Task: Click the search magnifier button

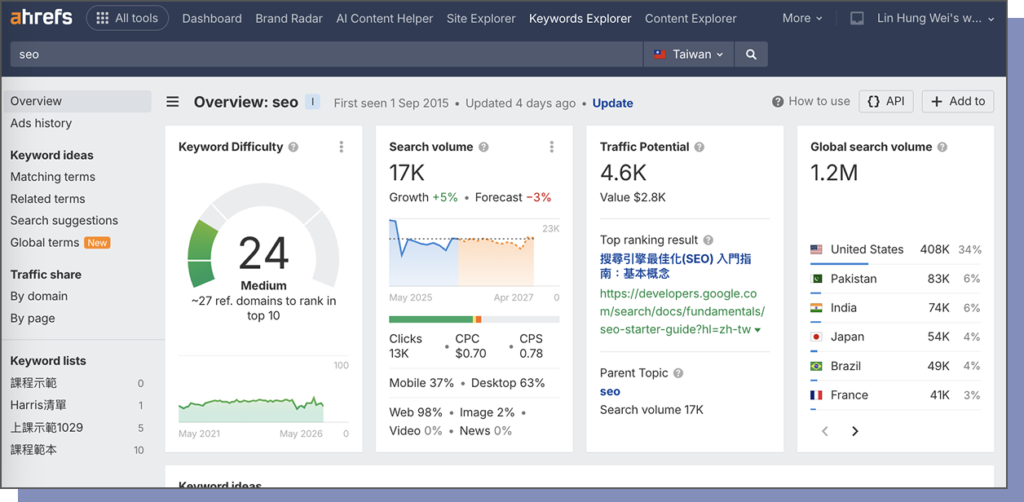Action: pyautogui.click(x=751, y=54)
